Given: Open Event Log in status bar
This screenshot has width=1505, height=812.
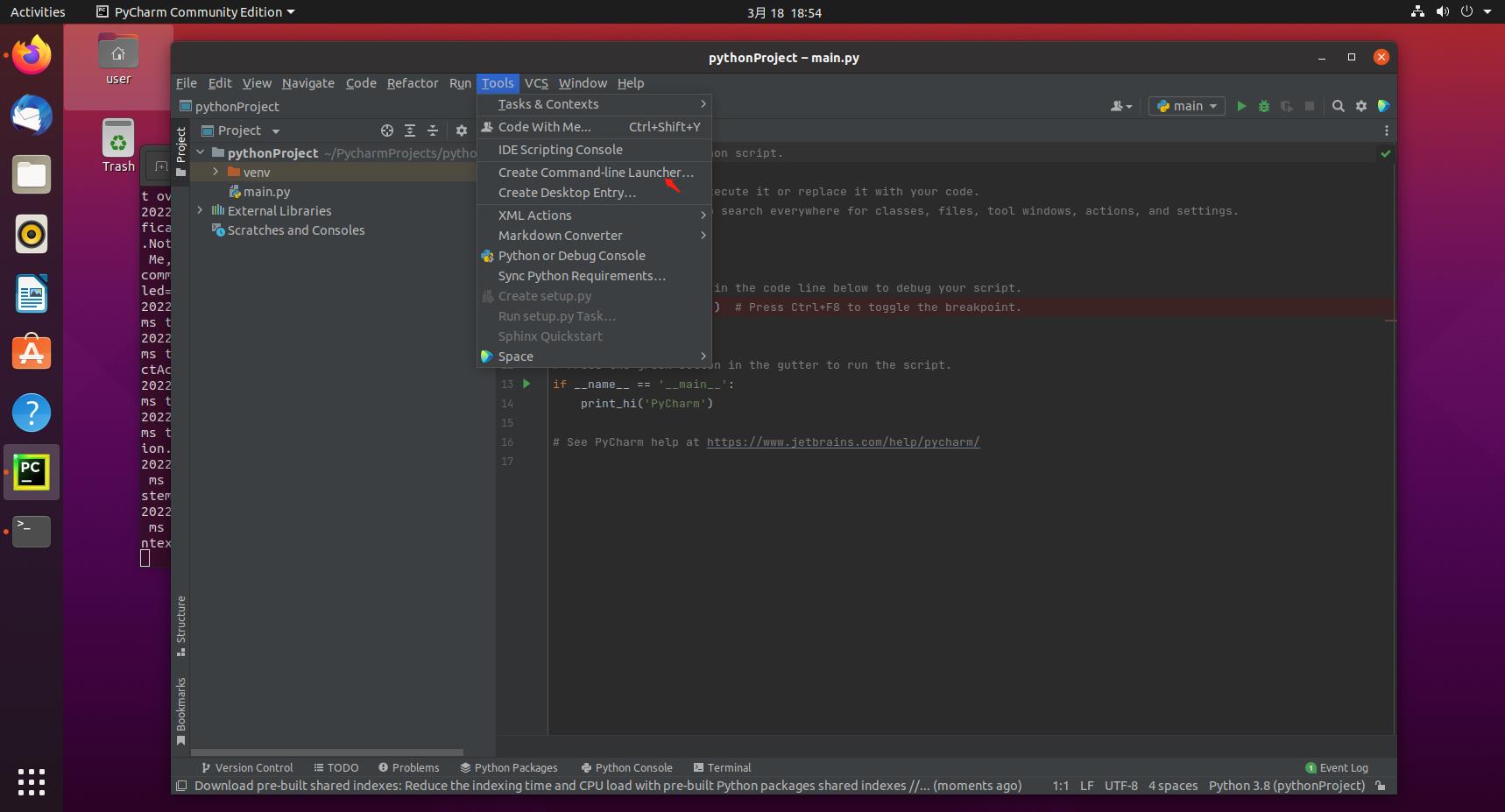Looking at the screenshot, I should pyautogui.click(x=1337, y=767).
